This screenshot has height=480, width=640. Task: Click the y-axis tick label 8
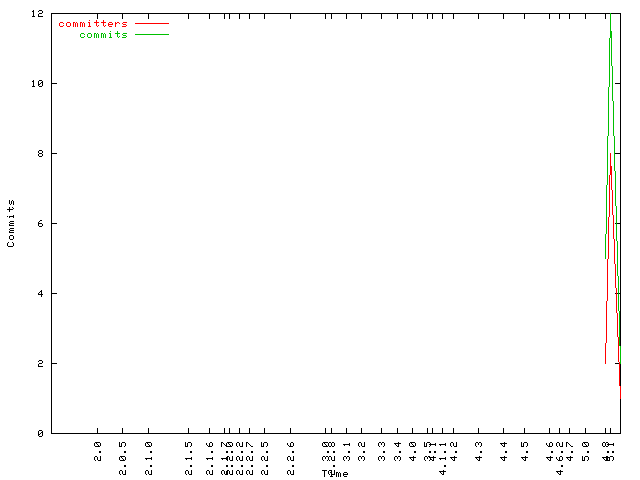[x=39, y=153]
